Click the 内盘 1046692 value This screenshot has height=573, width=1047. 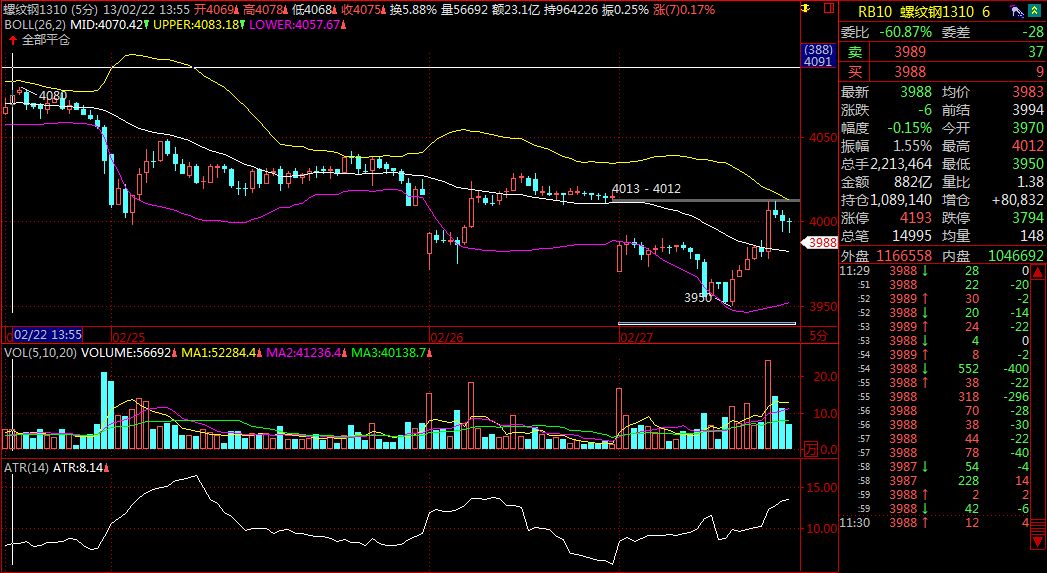tap(1015, 256)
